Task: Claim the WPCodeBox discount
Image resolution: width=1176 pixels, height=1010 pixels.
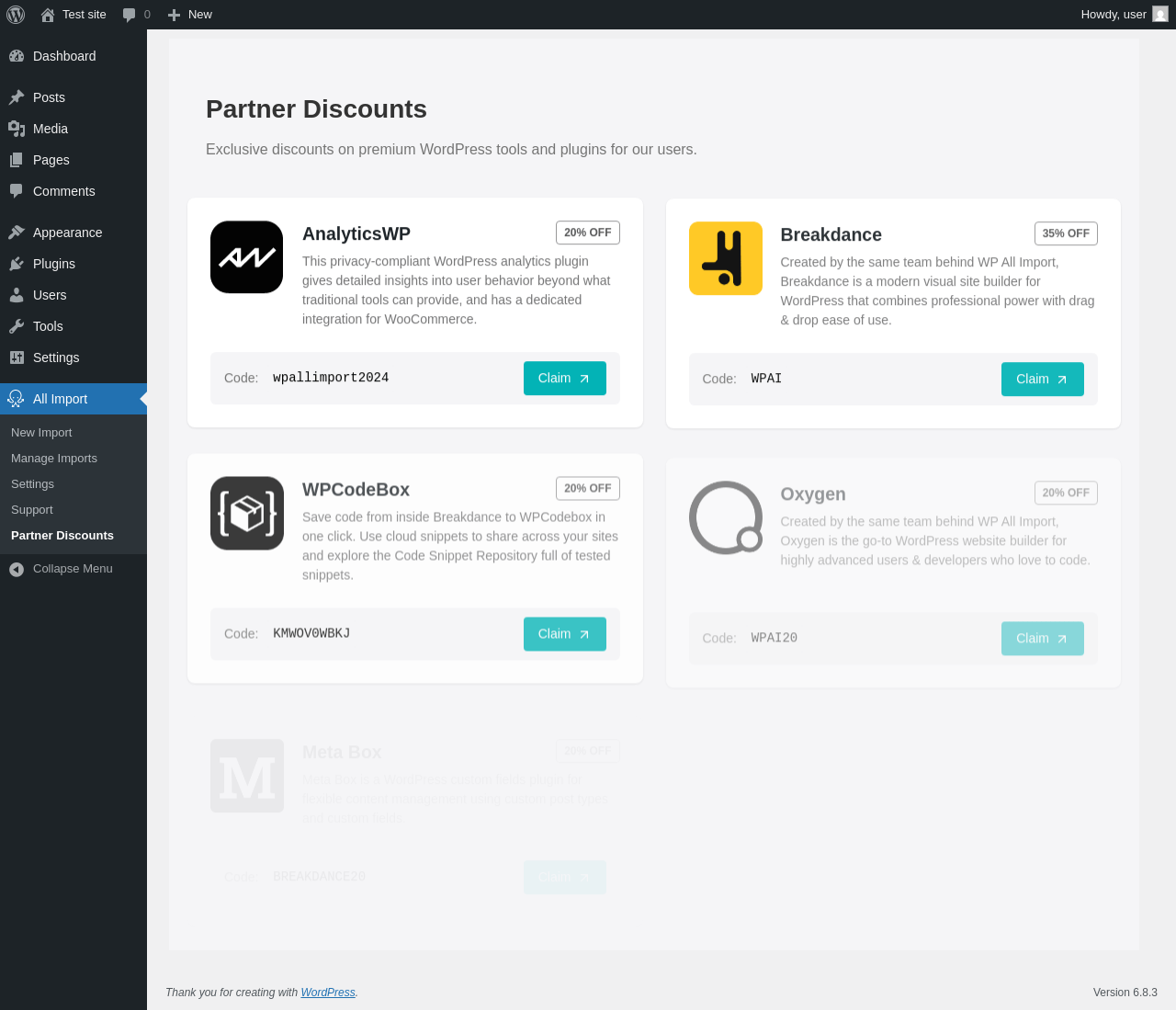Action: [565, 634]
